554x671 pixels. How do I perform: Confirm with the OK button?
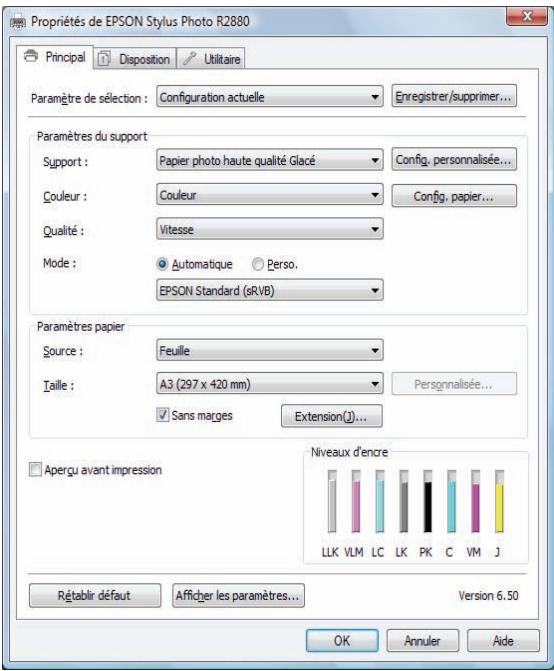pos(342,641)
